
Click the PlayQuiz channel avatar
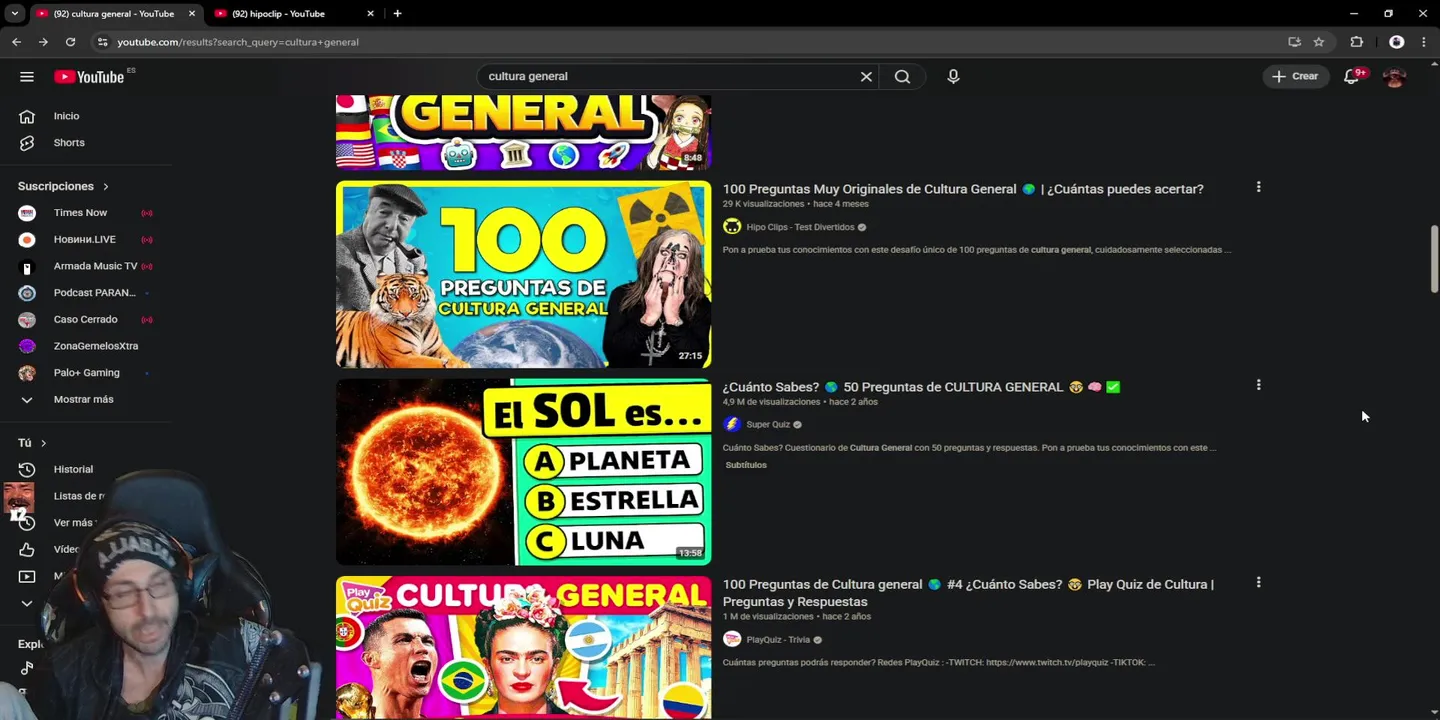pos(732,639)
